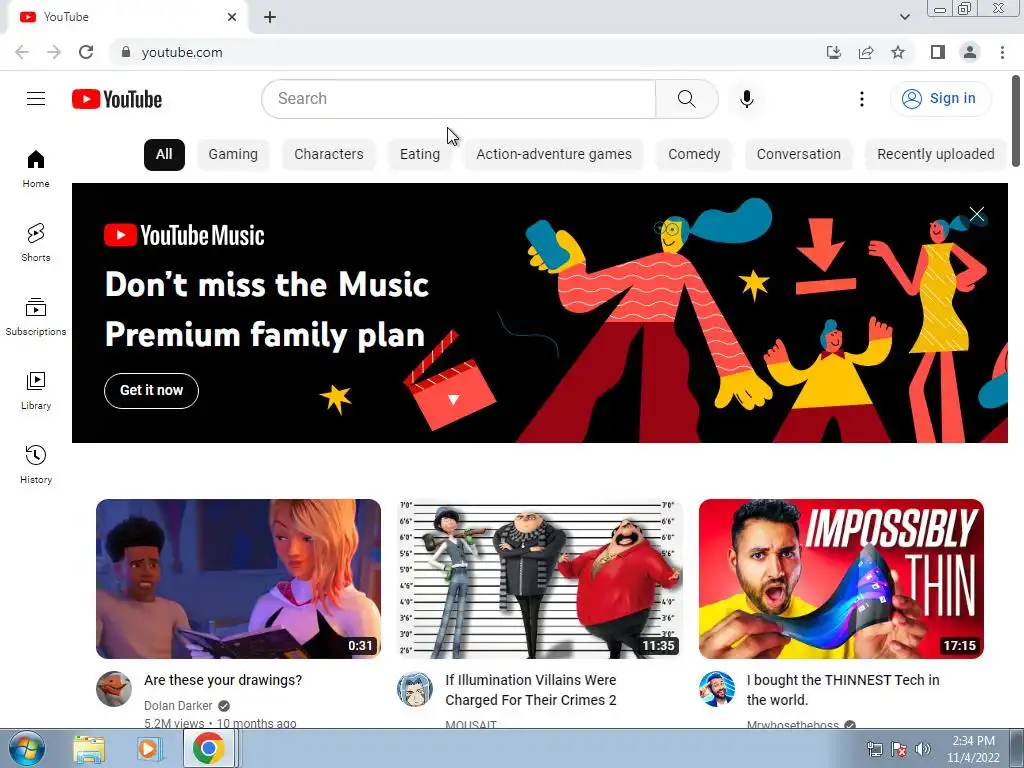1024x768 pixels.
Task: View site information lock icon
Action: 126,52
